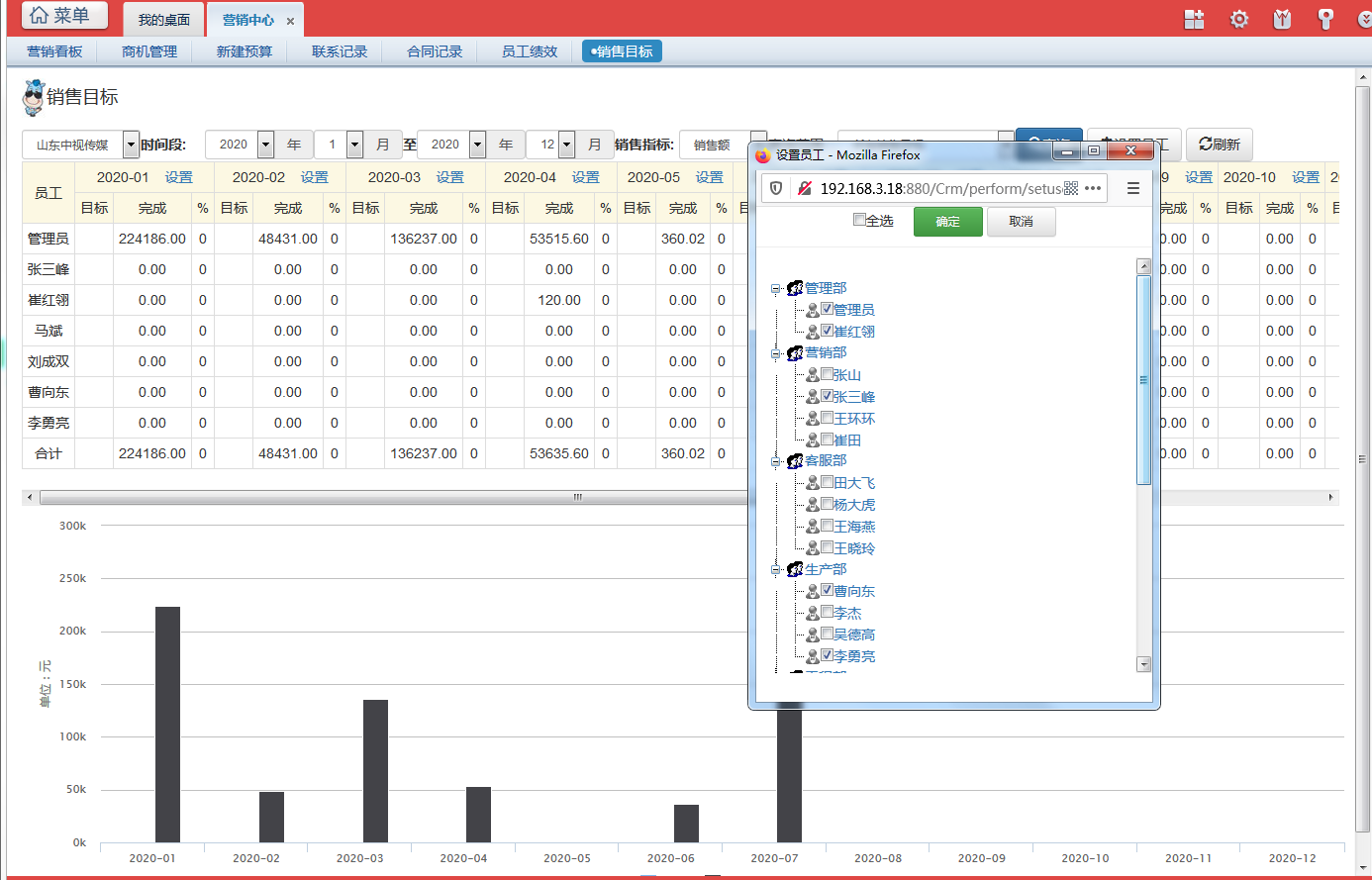Image resolution: width=1372 pixels, height=880 pixels.
Task: Click the person icon beside 李杰
Action: [x=813, y=613]
